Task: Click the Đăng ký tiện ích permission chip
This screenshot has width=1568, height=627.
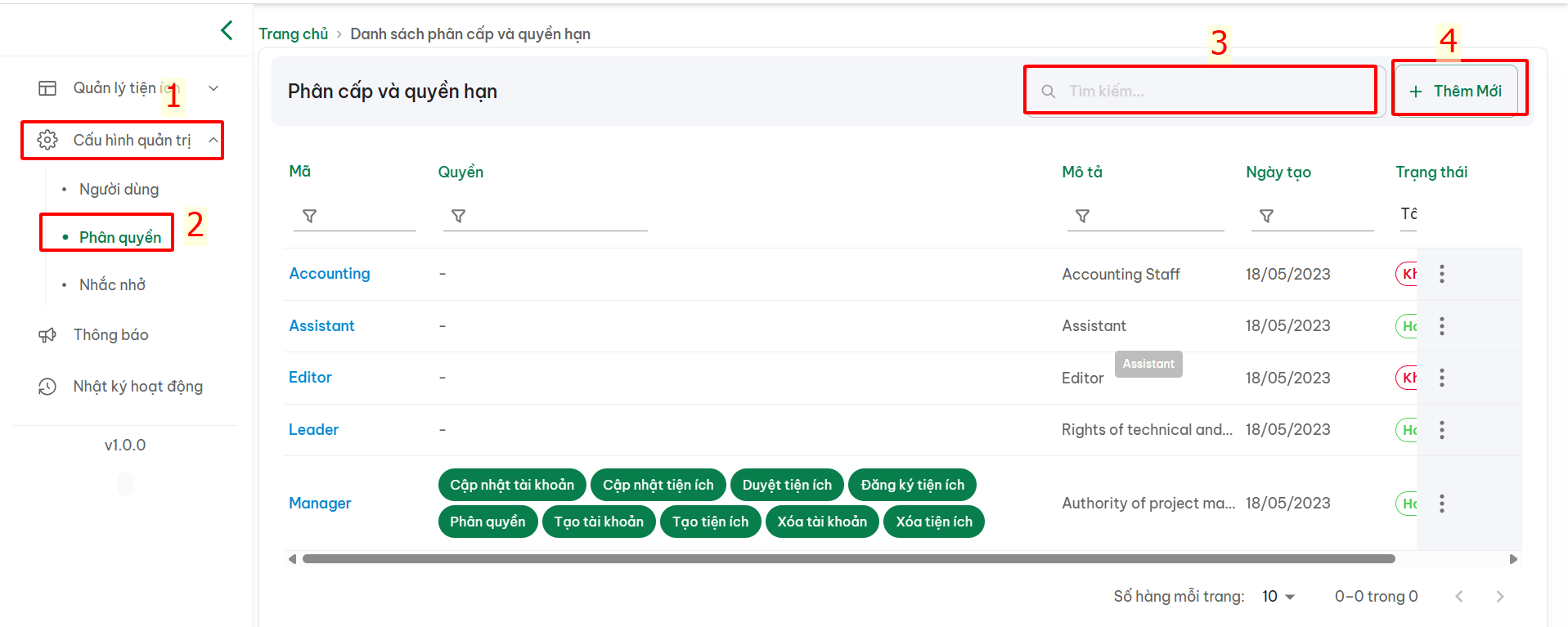Action: click(913, 485)
